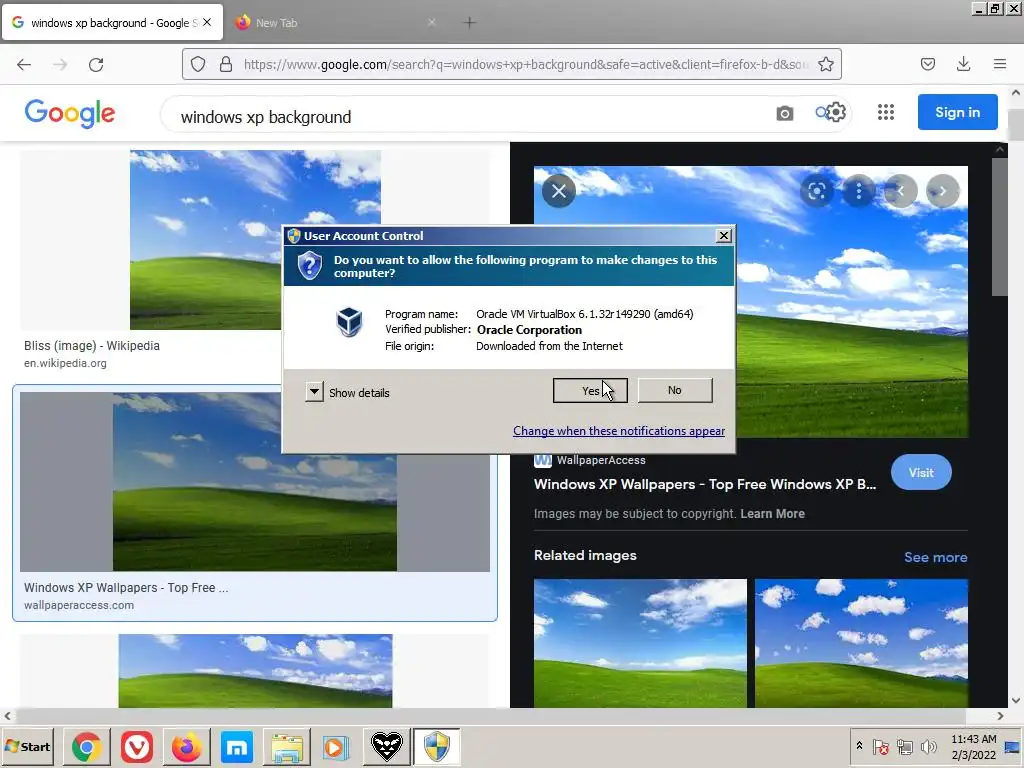Open first related image thumbnail

pyautogui.click(x=640, y=643)
